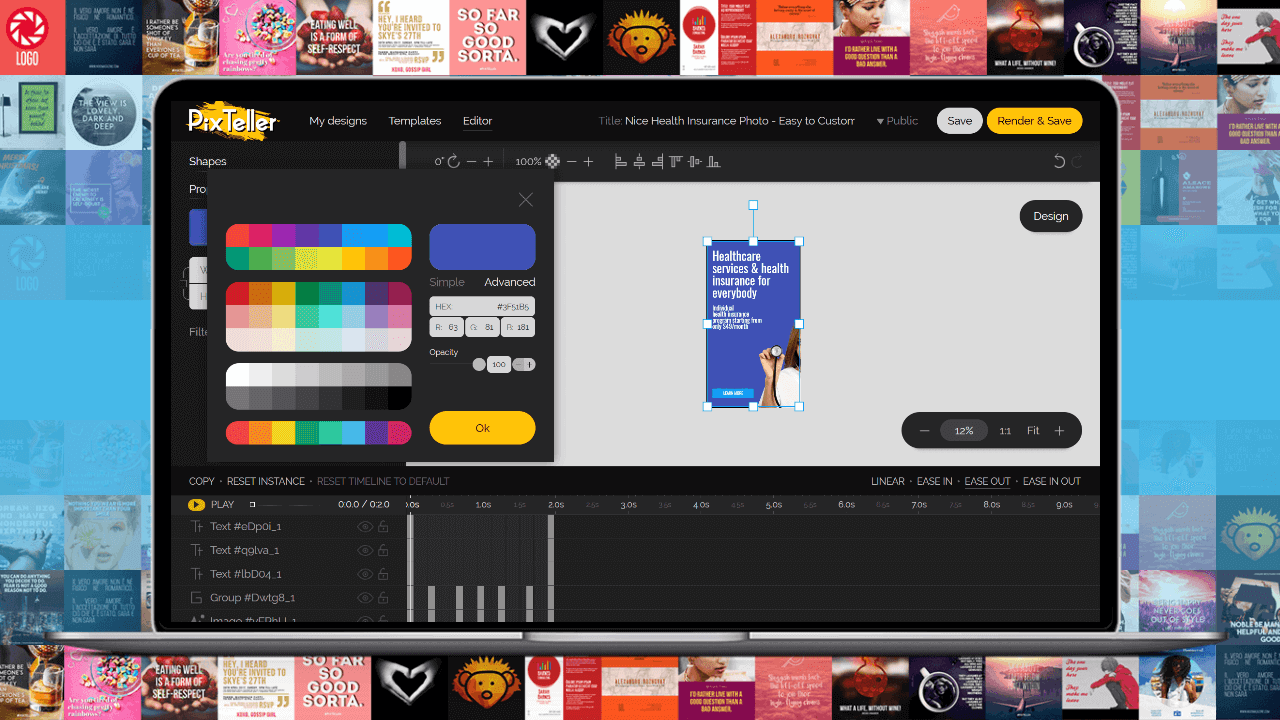The image size is (1280, 720).
Task: Increase toolbar opacity with plus next to 100%
Action: pos(588,161)
